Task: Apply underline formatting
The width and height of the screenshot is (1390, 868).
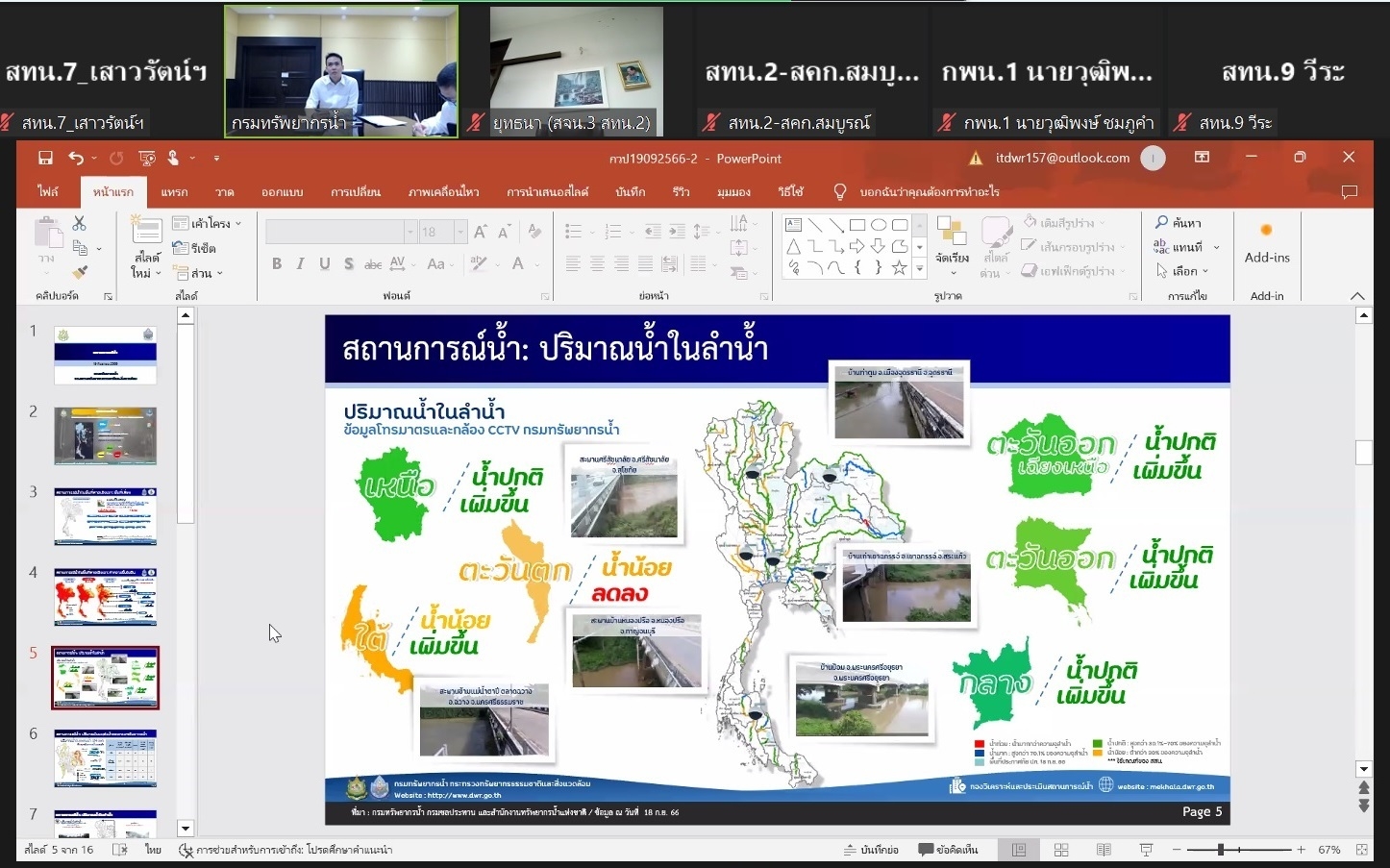Action: point(324,263)
